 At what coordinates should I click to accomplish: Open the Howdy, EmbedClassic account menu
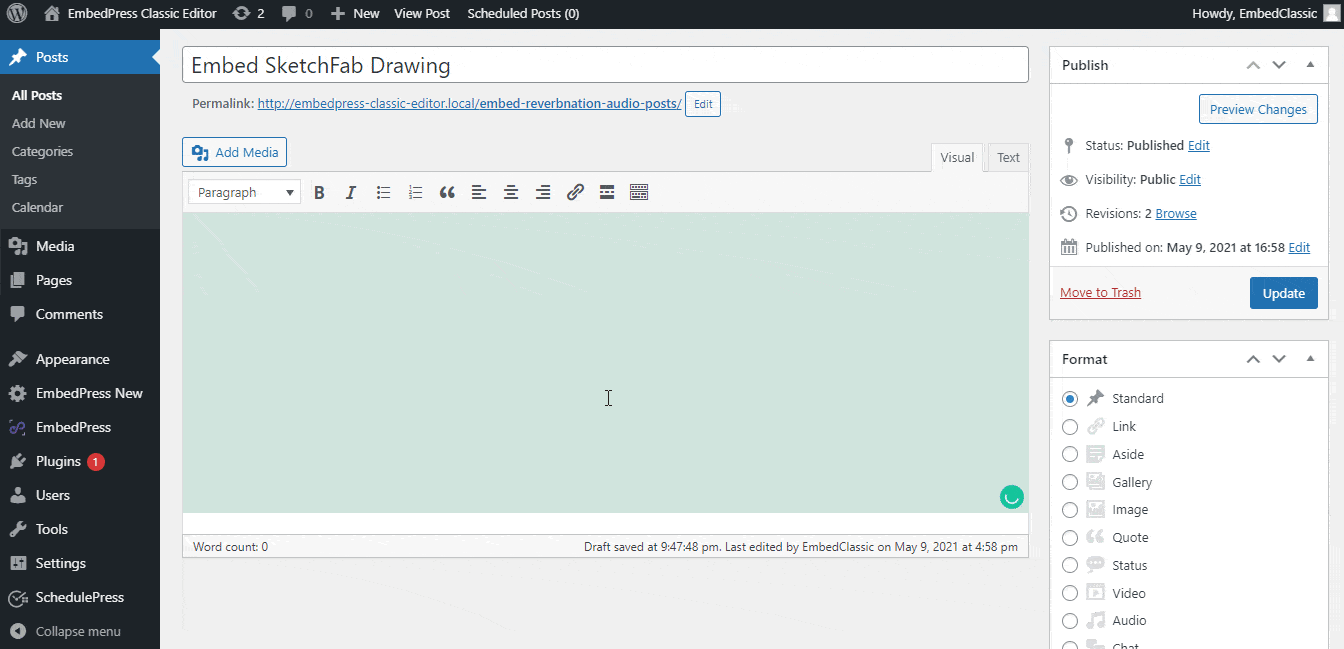tap(1264, 14)
